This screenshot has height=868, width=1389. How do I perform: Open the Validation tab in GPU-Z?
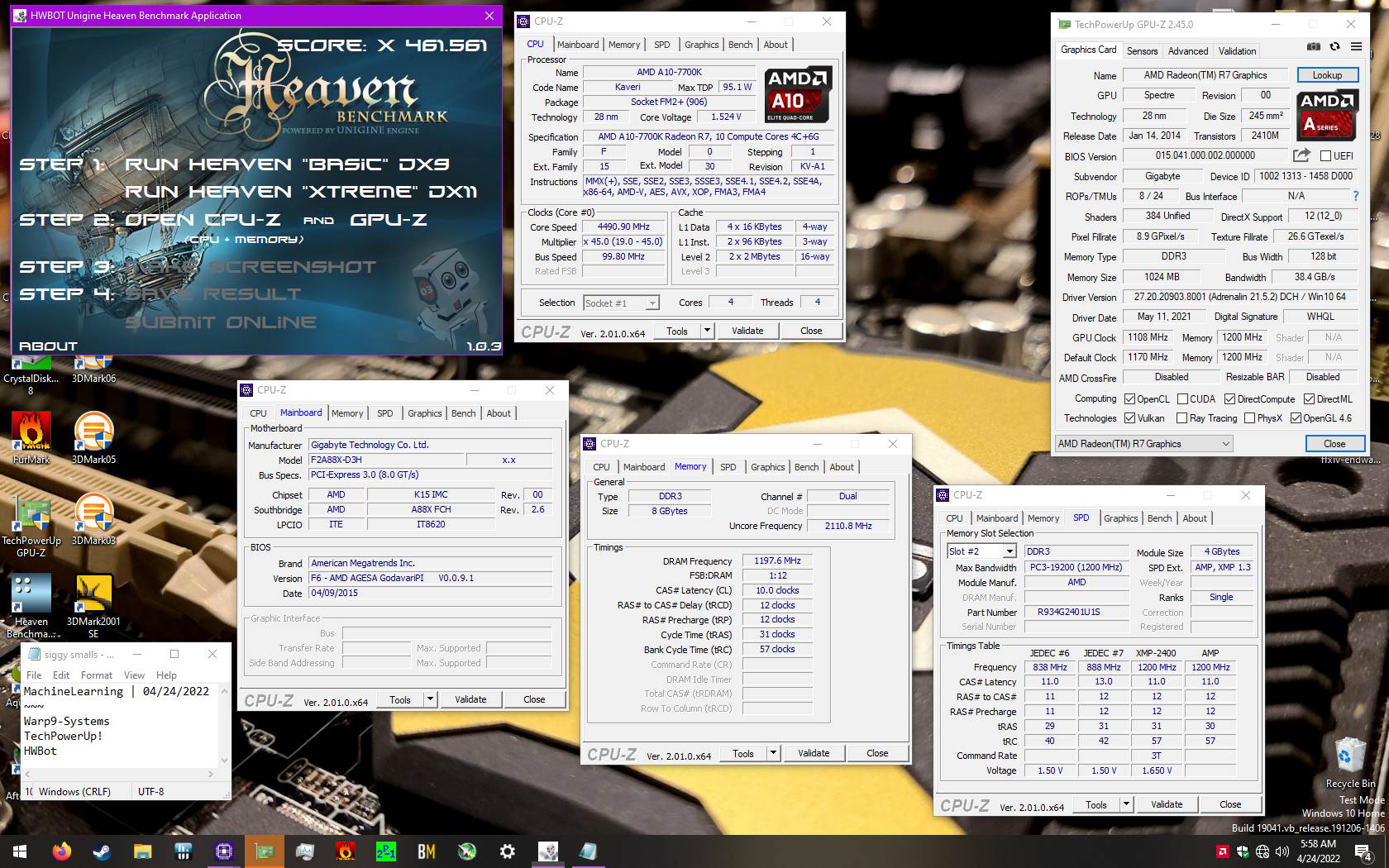coord(1237,51)
